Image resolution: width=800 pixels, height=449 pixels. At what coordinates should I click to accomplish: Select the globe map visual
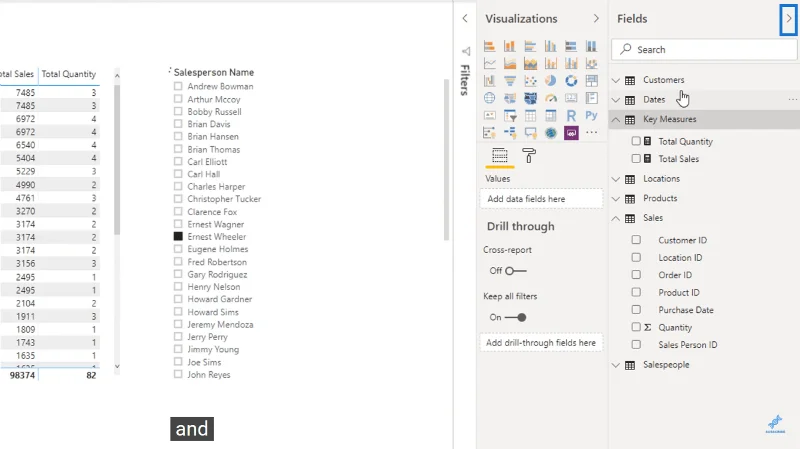coord(489,98)
